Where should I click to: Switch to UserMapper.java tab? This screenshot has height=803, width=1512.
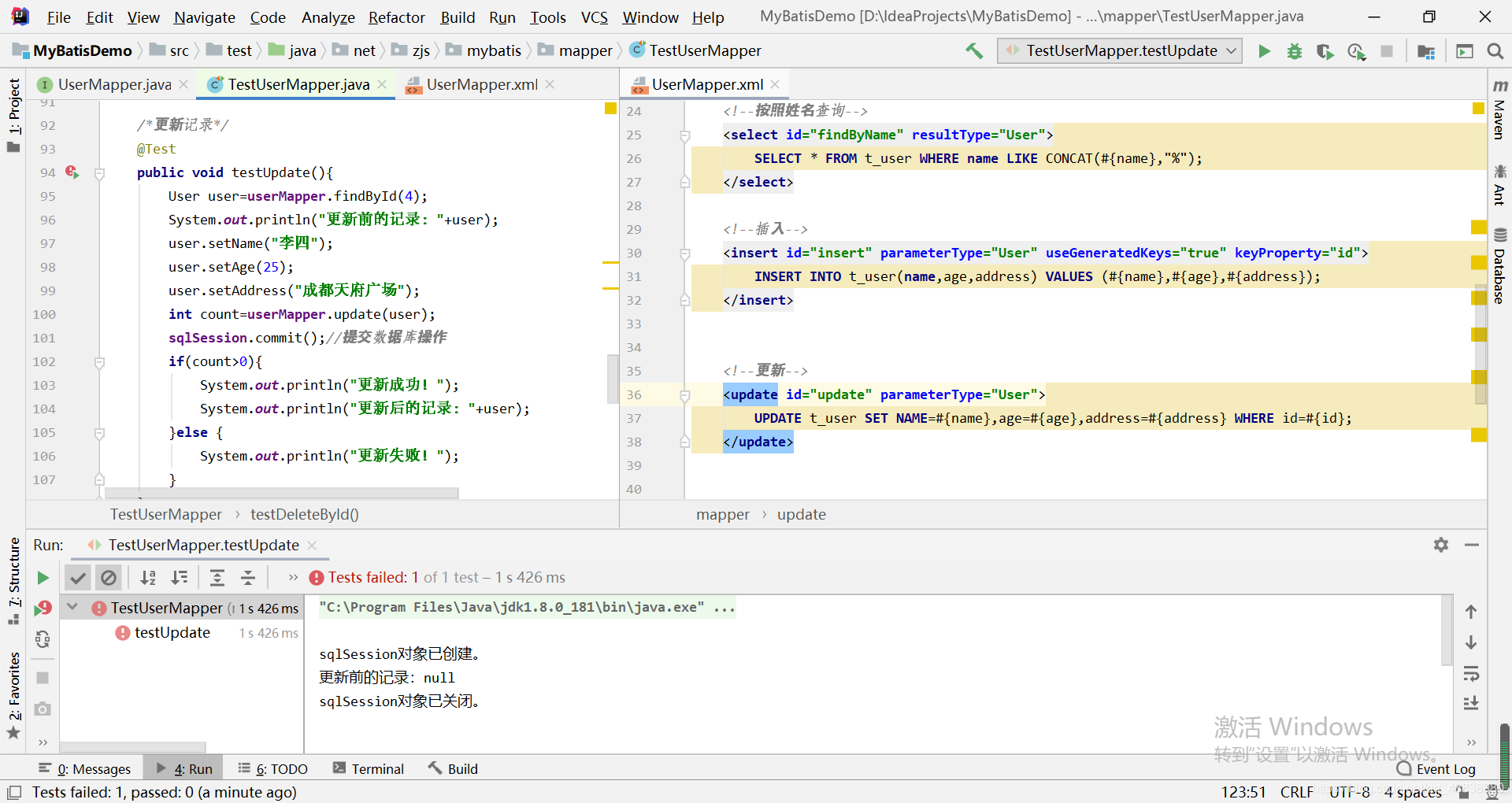pyautogui.click(x=114, y=84)
